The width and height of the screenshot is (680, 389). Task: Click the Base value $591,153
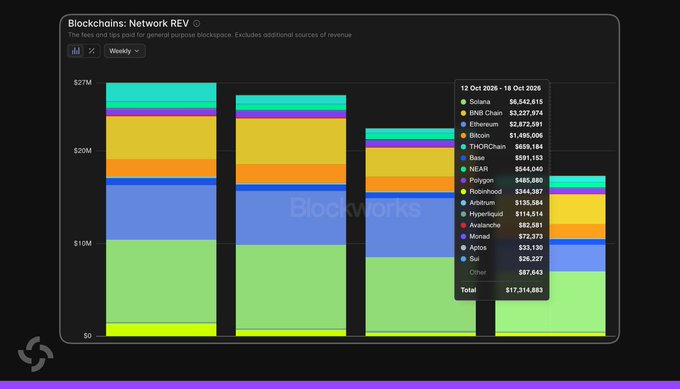(529, 158)
